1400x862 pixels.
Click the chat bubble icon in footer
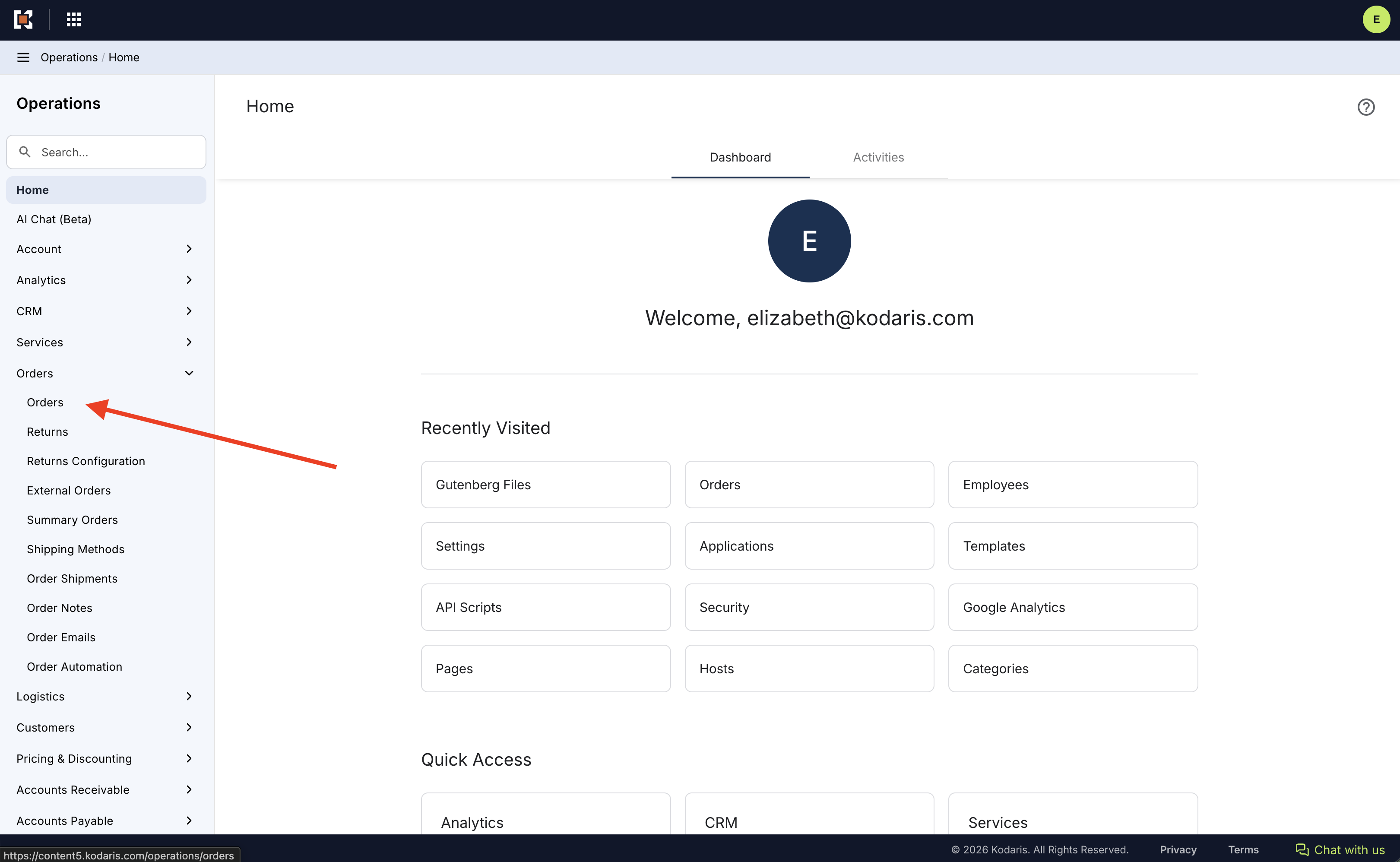1302,850
